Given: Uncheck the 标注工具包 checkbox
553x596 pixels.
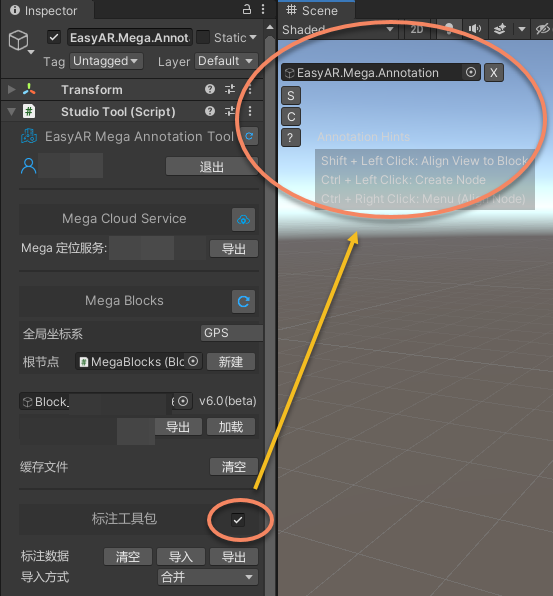Looking at the screenshot, I should pyautogui.click(x=238, y=520).
